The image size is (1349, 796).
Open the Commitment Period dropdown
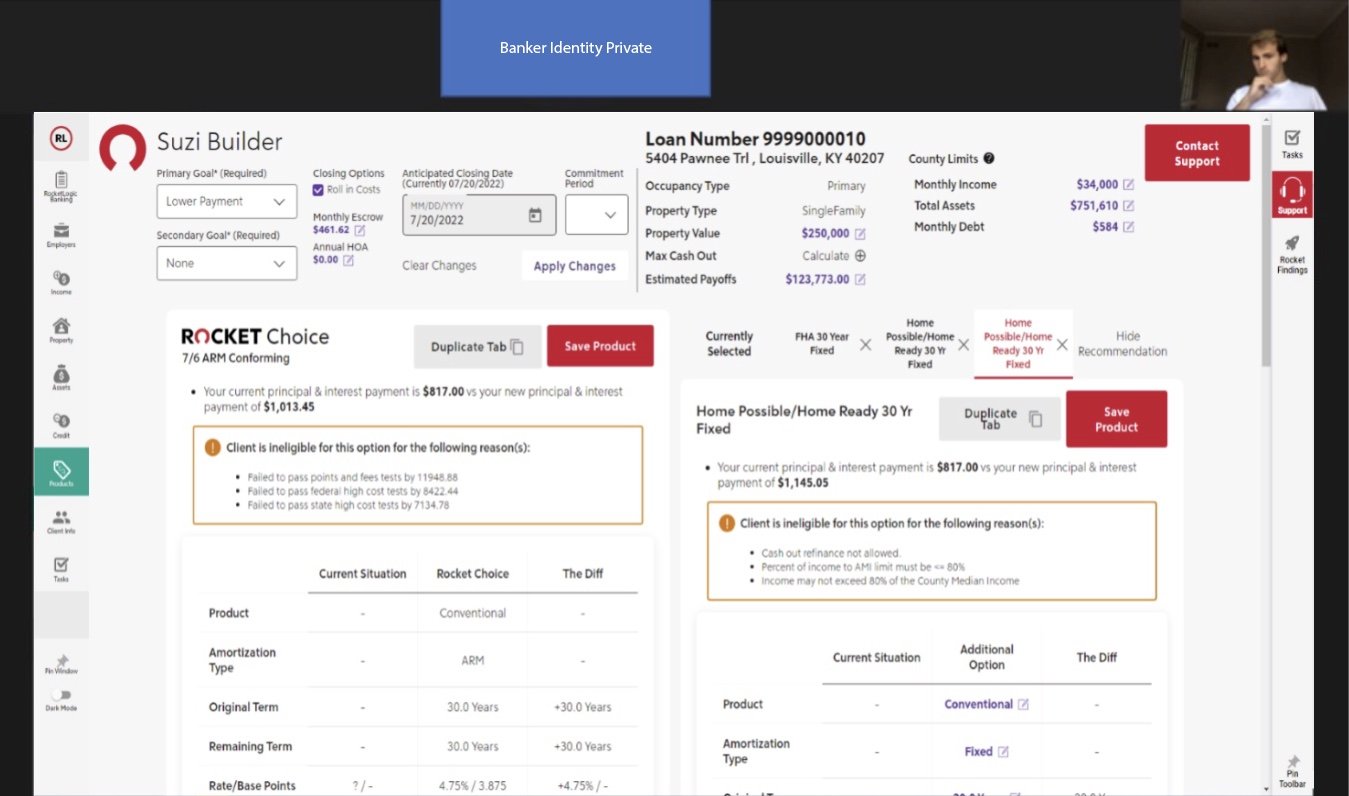(597, 215)
